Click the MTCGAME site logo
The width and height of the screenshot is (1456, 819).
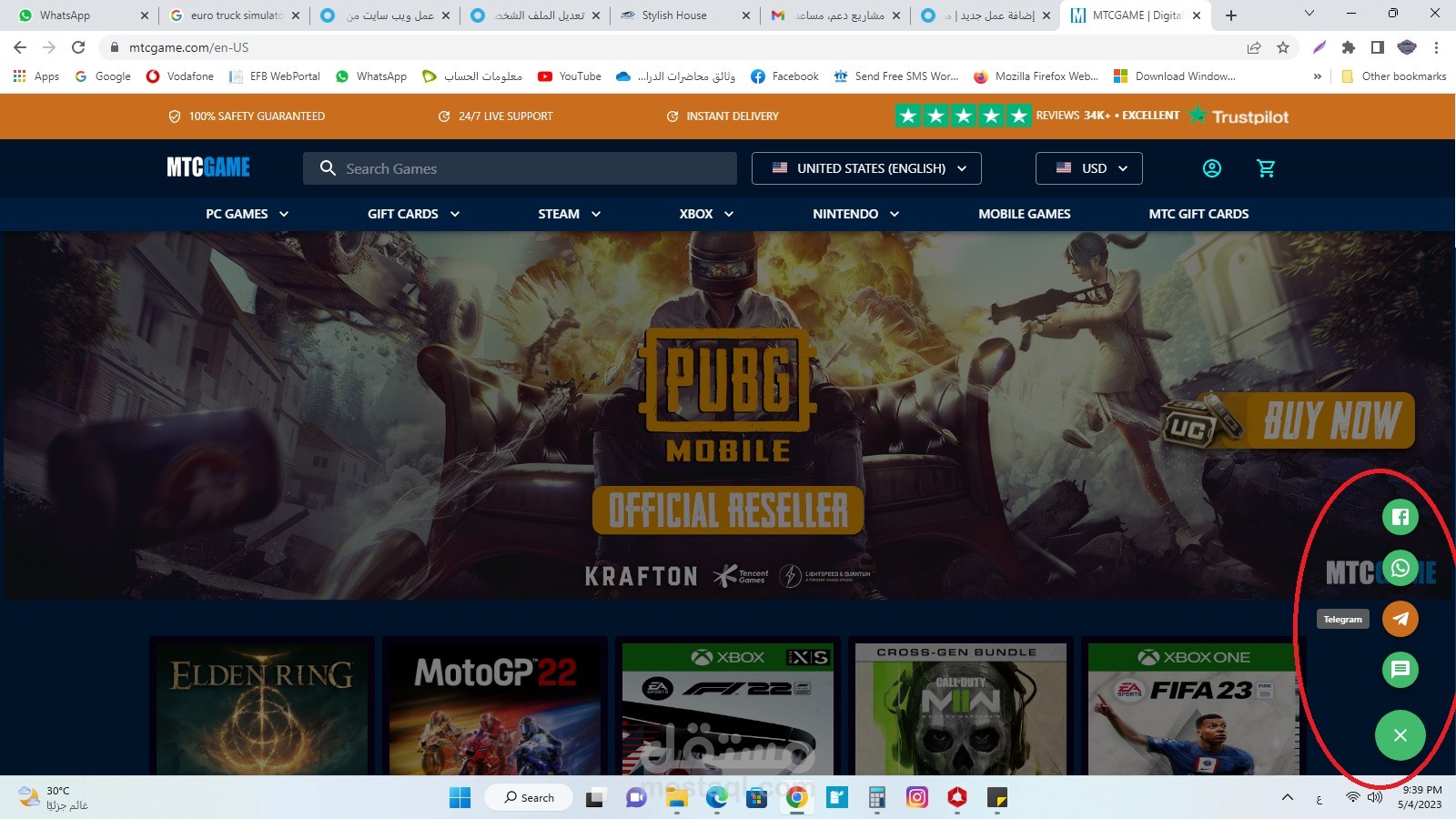pyautogui.click(x=208, y=167)
